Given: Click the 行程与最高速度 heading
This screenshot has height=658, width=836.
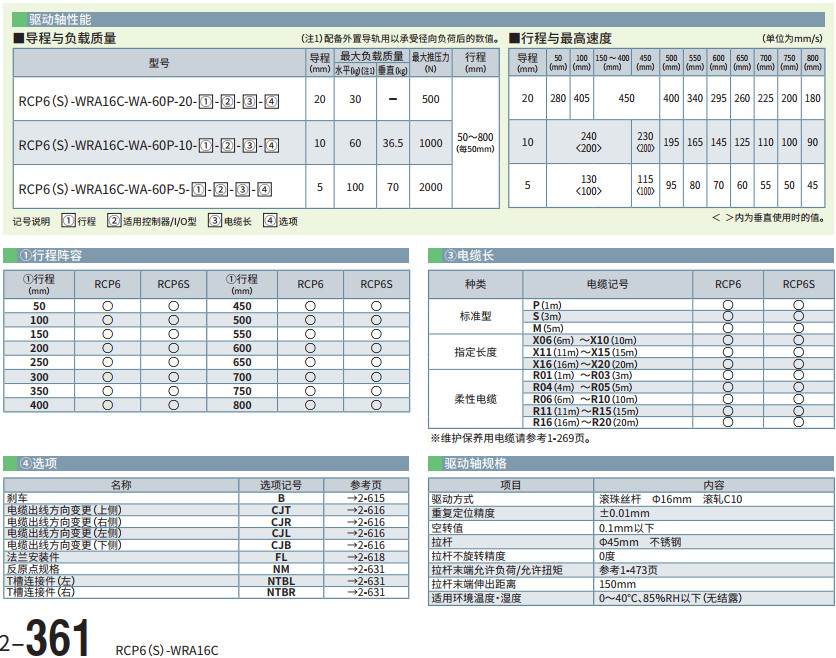Looking at the screenshot, I should 560,38.
